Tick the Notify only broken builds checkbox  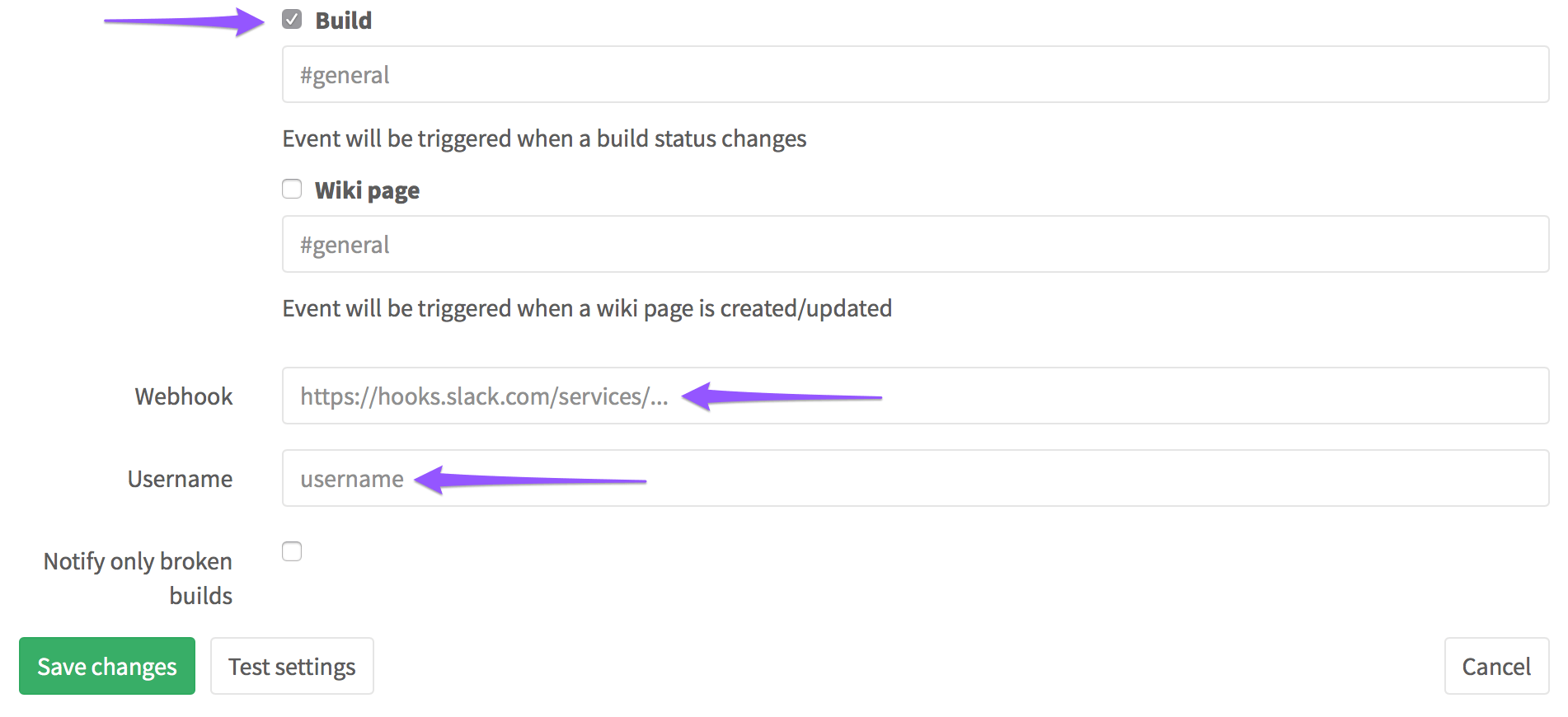292,551
